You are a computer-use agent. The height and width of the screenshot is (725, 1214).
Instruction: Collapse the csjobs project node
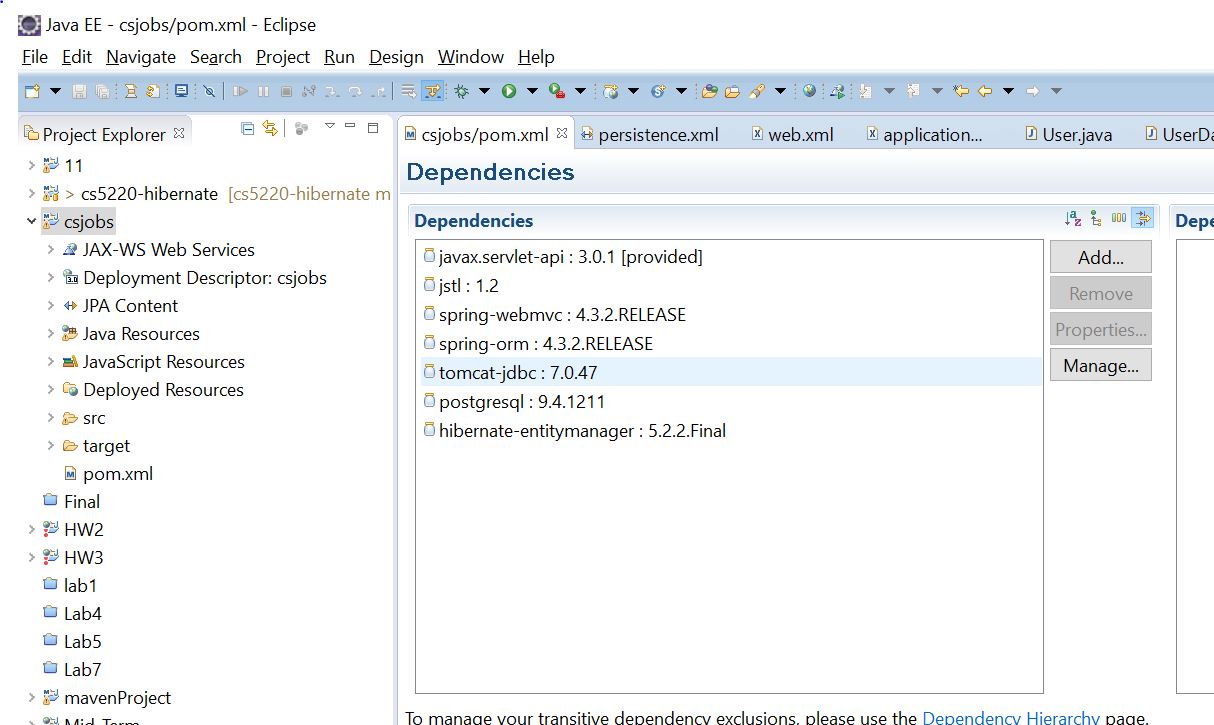32,222
